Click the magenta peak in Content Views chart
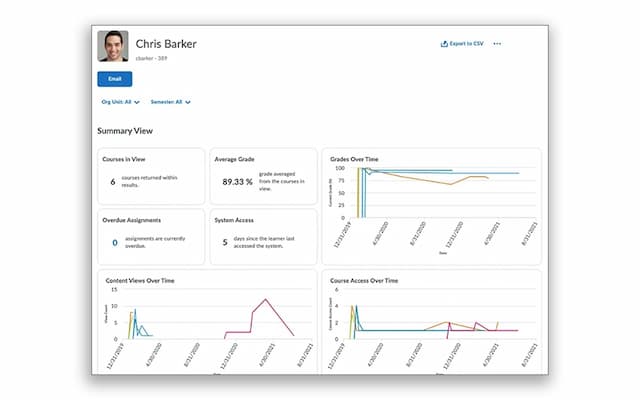The height and width of the screenshot is (400, 640). pos(265,299)
